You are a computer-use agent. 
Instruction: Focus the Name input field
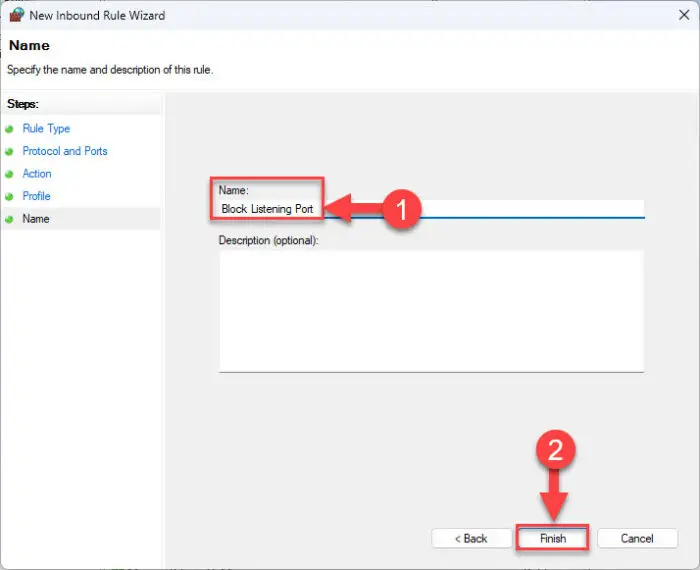click(x=432, y=208)
